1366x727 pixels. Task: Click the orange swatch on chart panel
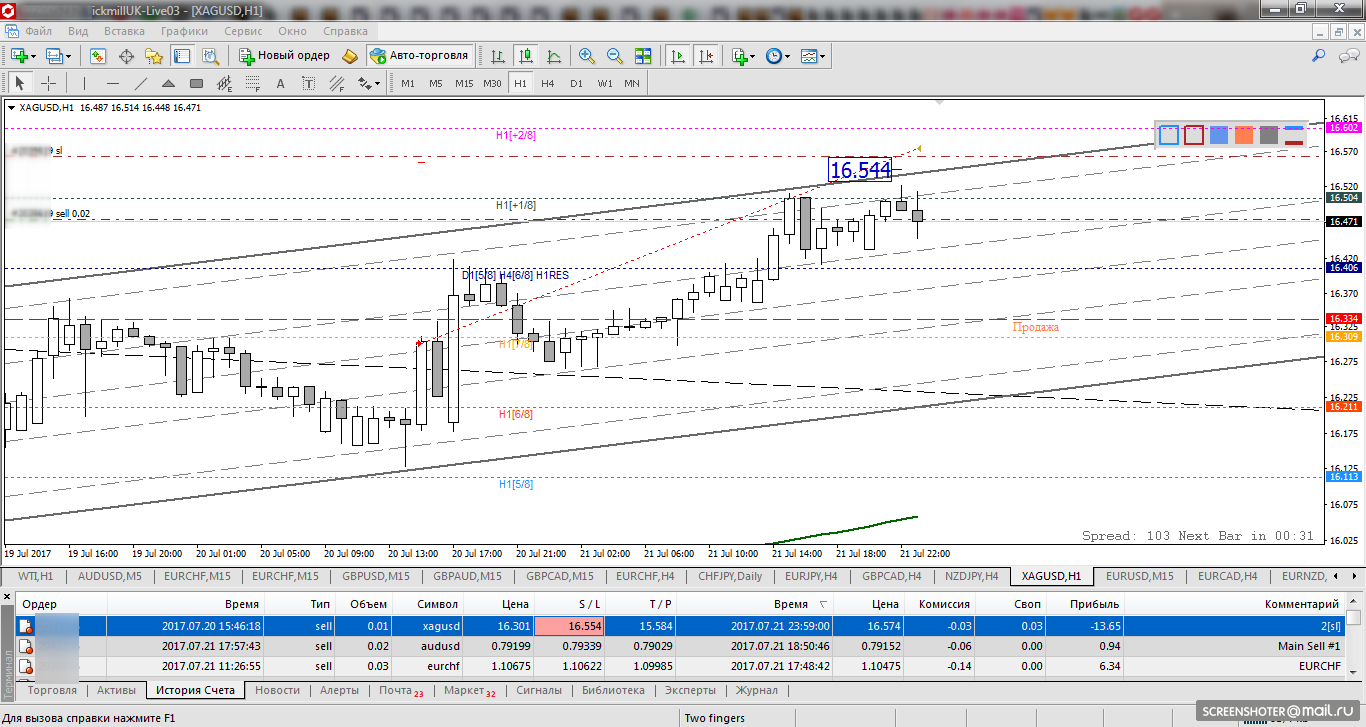[1244, 135]
